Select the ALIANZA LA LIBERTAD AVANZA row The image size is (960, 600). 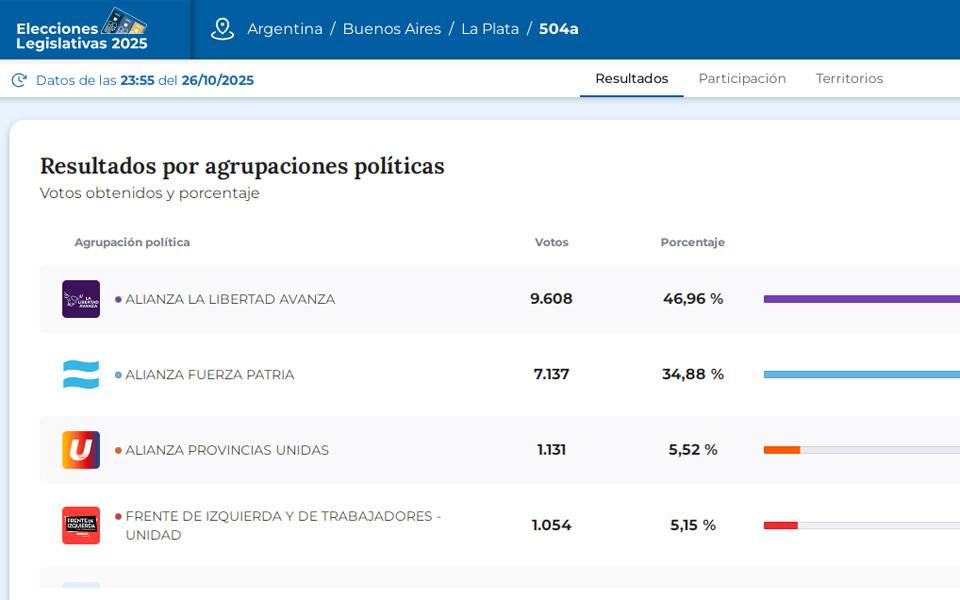(x=230, y=299)
